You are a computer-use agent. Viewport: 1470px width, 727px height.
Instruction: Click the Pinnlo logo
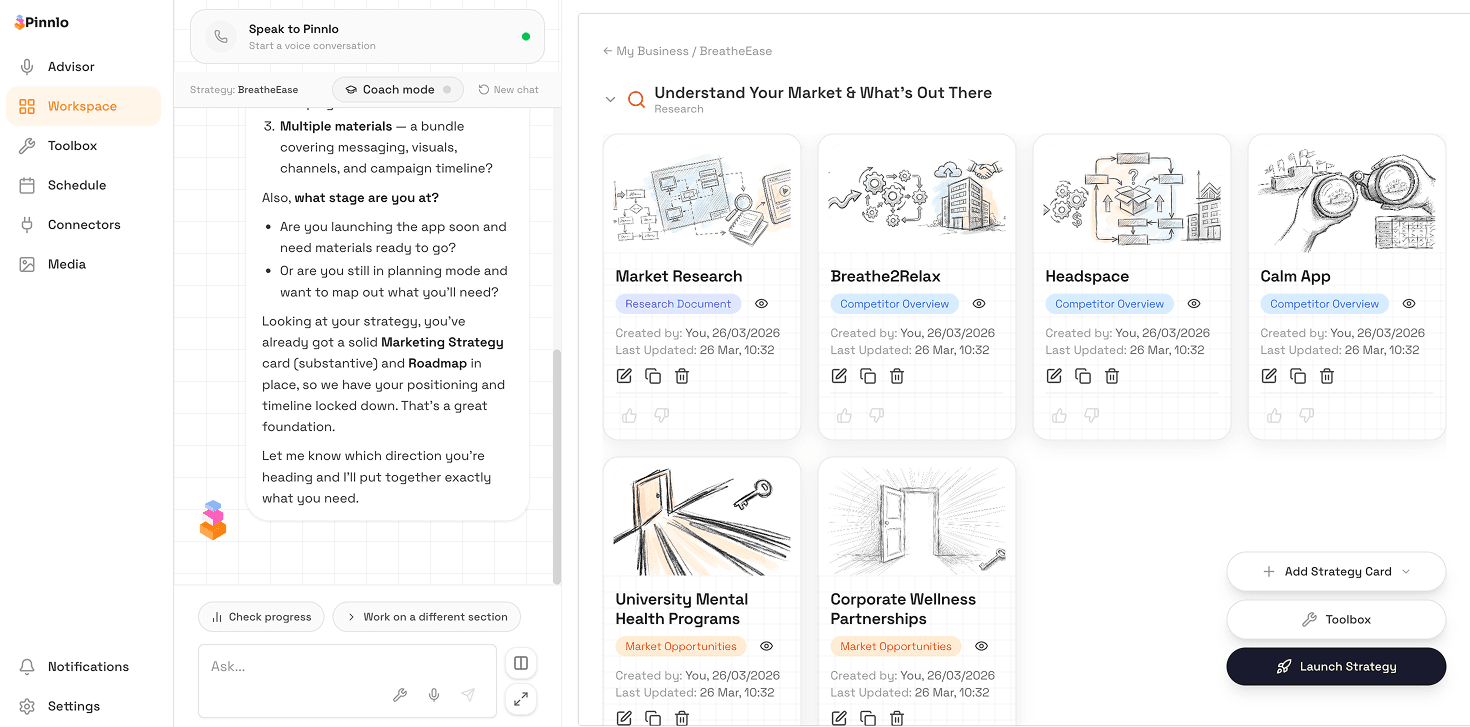click(x=42, y=22)
